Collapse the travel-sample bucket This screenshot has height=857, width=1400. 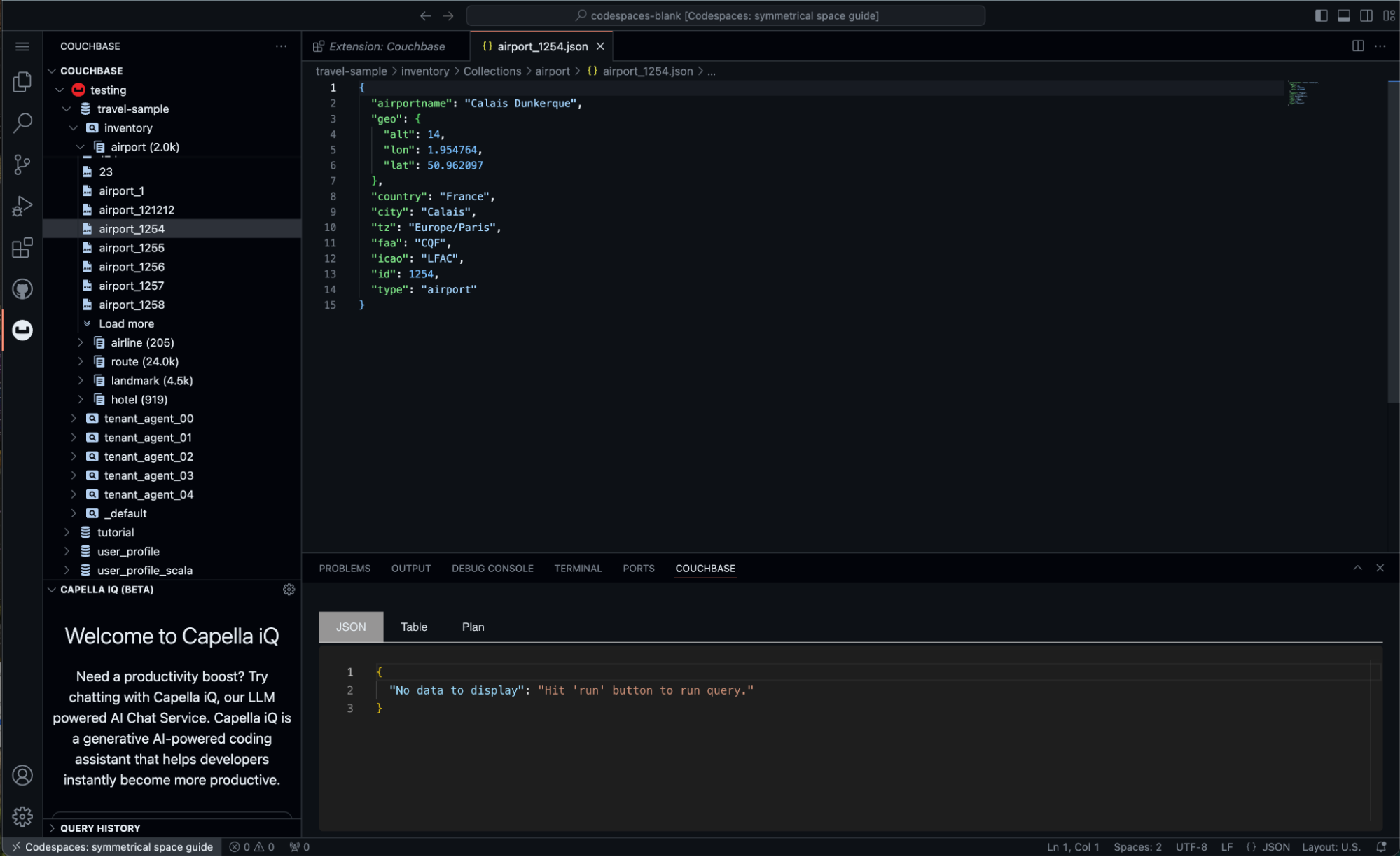click(x=67, y=109)
